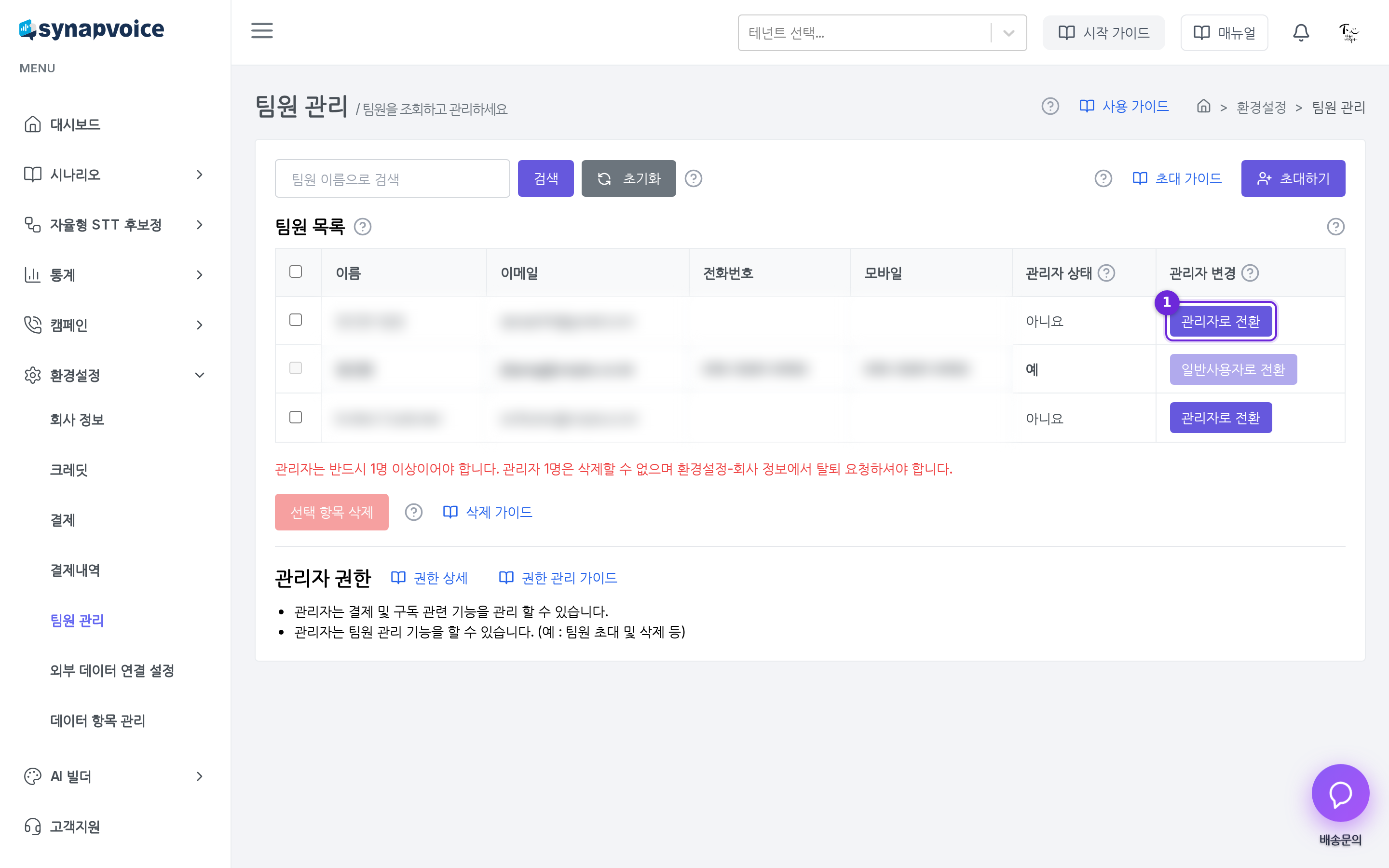
Task: Expand the 캠페인 menu
Action: pyautogui.click(x=115, y=325)
